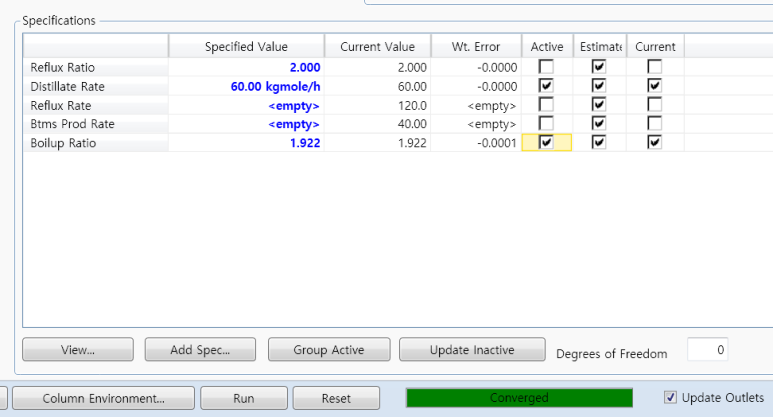Image resolution: width=773 pixels, height=417 pixels.
Task: Open the Column Environment... button
Action: tap(104, 398)
